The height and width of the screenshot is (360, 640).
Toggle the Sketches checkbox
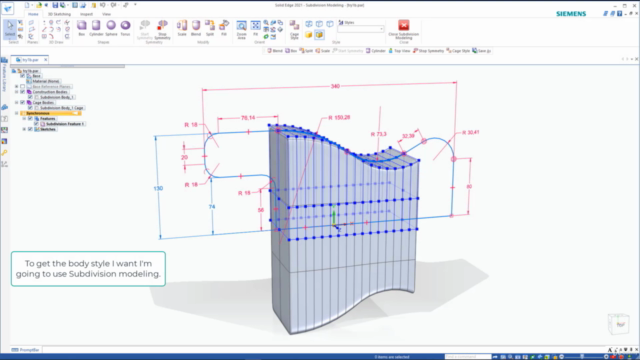click(30, 129)
